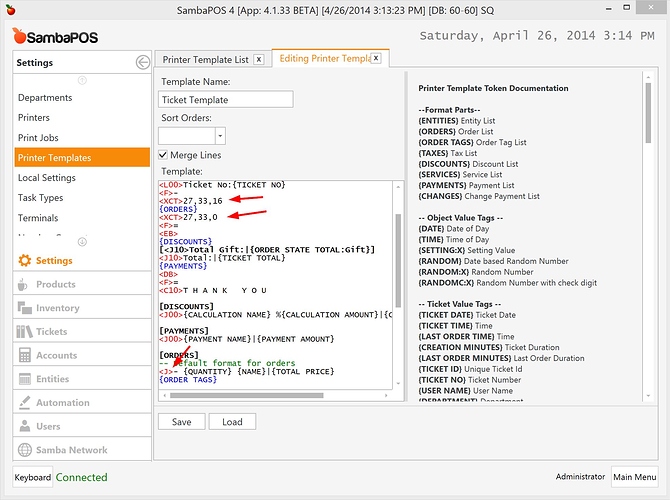The height and width of the screenshot is (500, 670).
Task: Open the Accounts section
Action: (x=82, y=355)
